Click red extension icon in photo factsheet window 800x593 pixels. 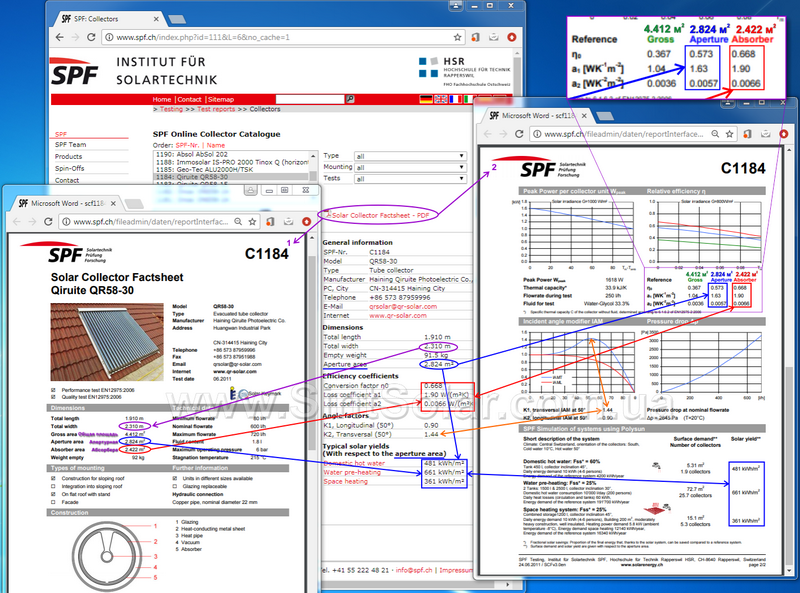[306, 221]
